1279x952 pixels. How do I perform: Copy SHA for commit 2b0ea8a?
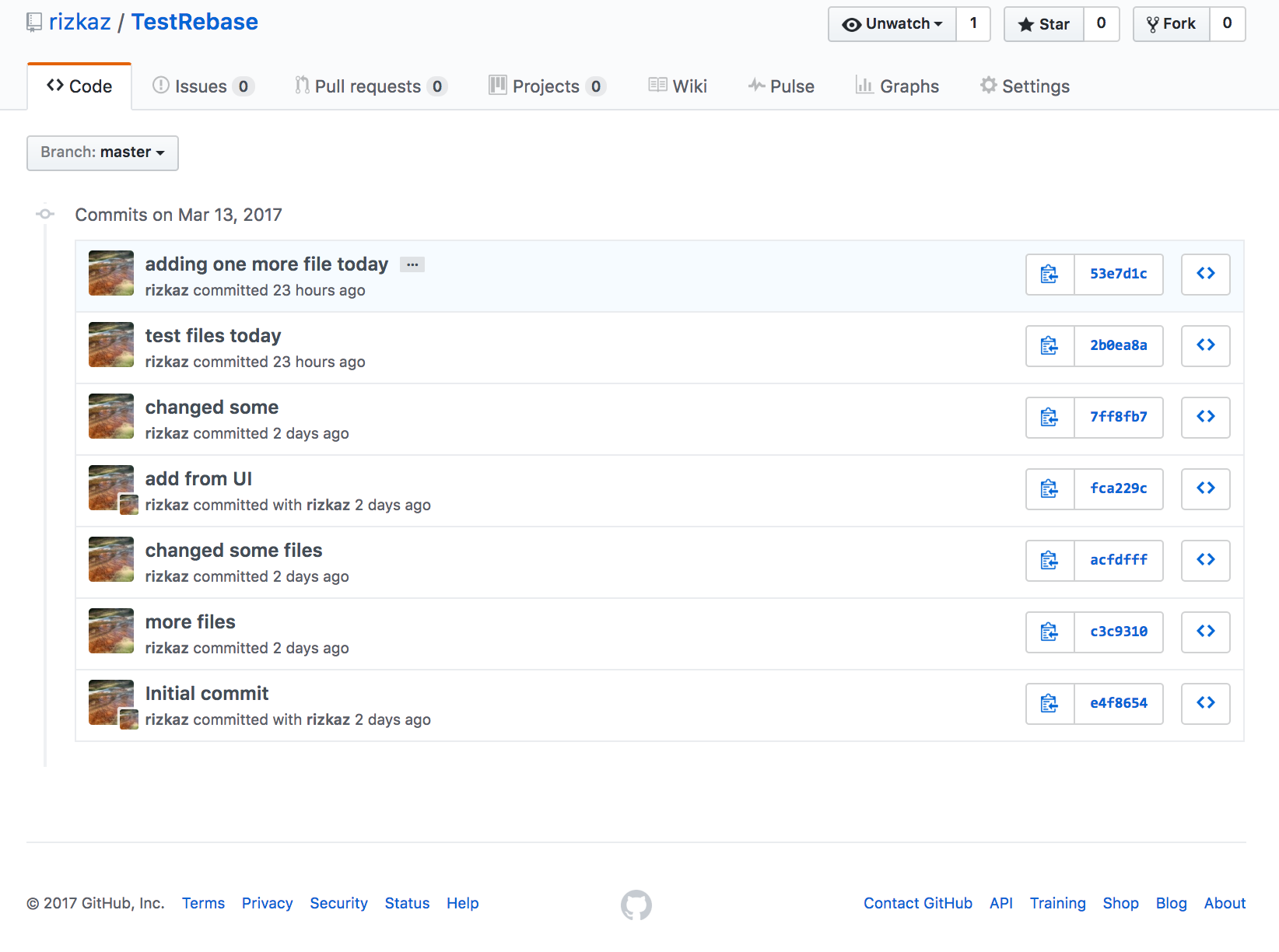click(x=1049, y=346)
